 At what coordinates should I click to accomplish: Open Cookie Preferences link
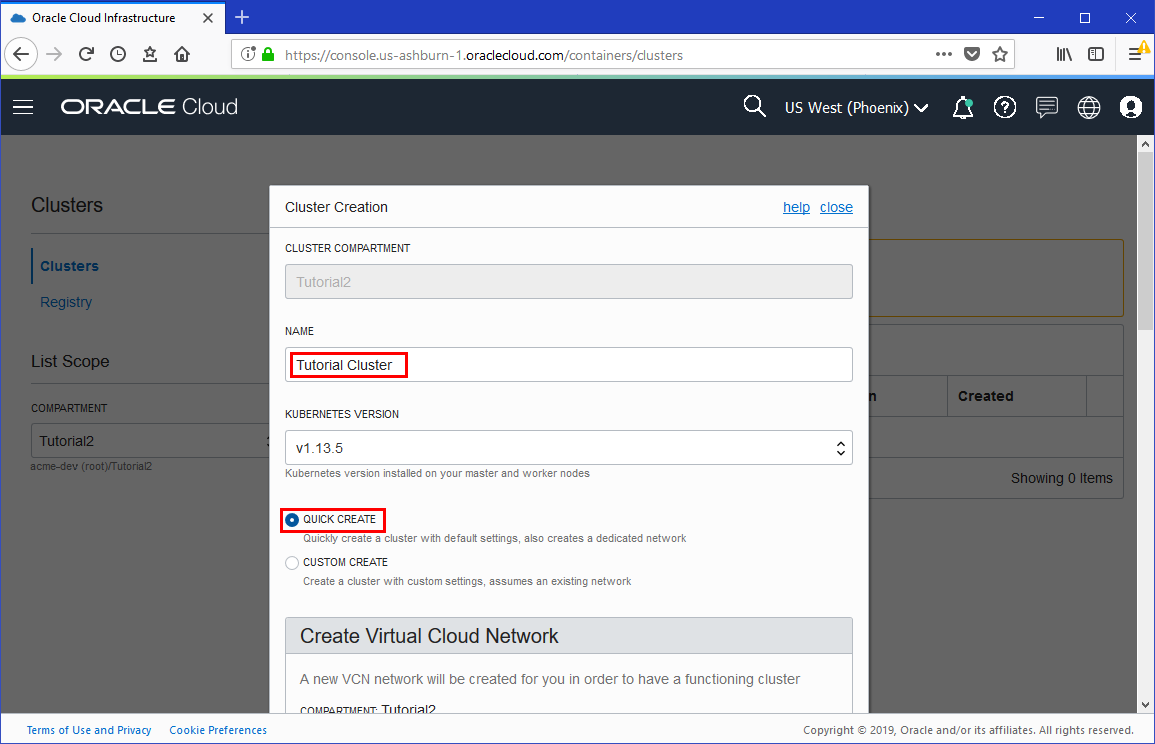tap(218, 730)
